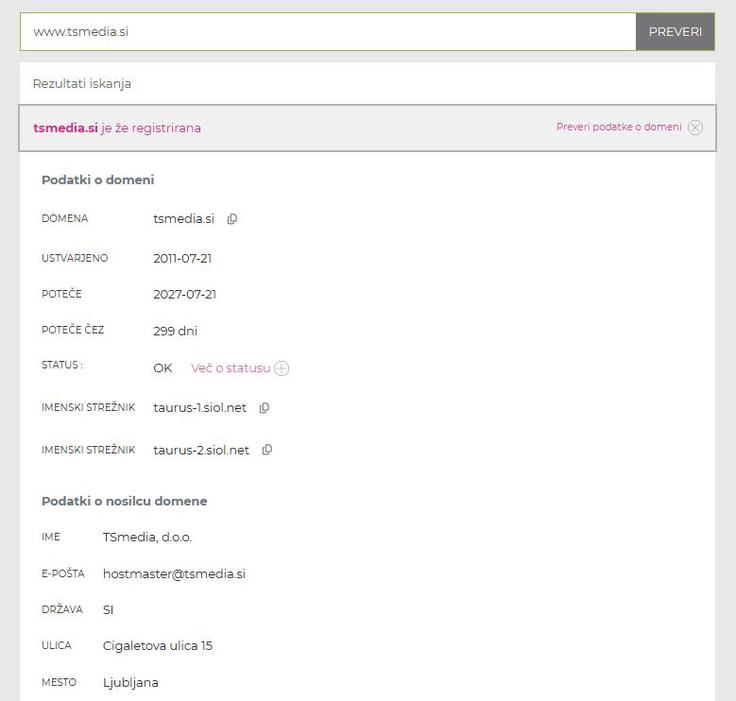Click the Cigaletova ulica 15 address
The width and height of the screenshot is (736, 701).
158,646
